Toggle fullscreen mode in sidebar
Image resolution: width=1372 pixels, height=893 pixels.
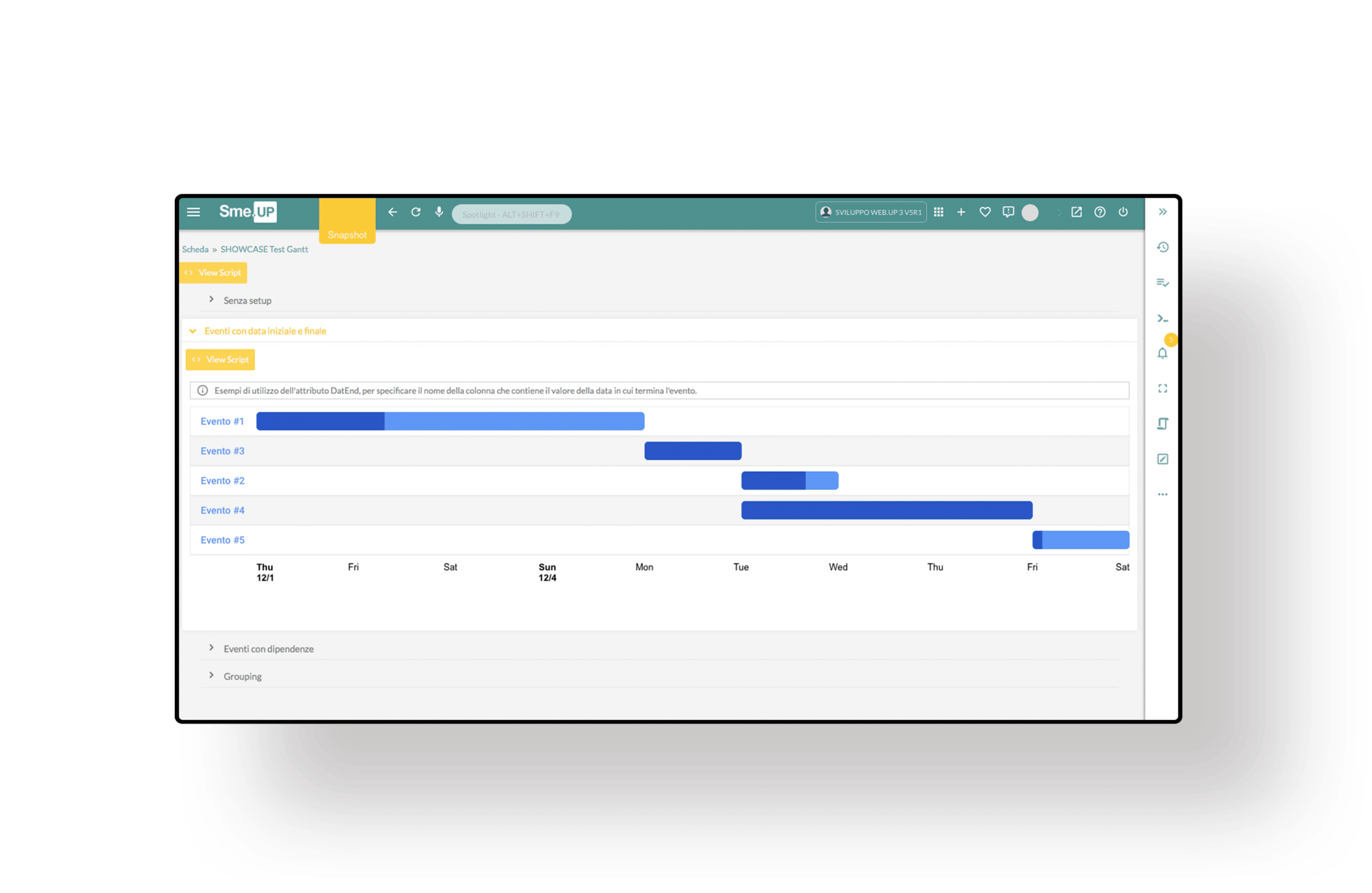(1162, 389)
